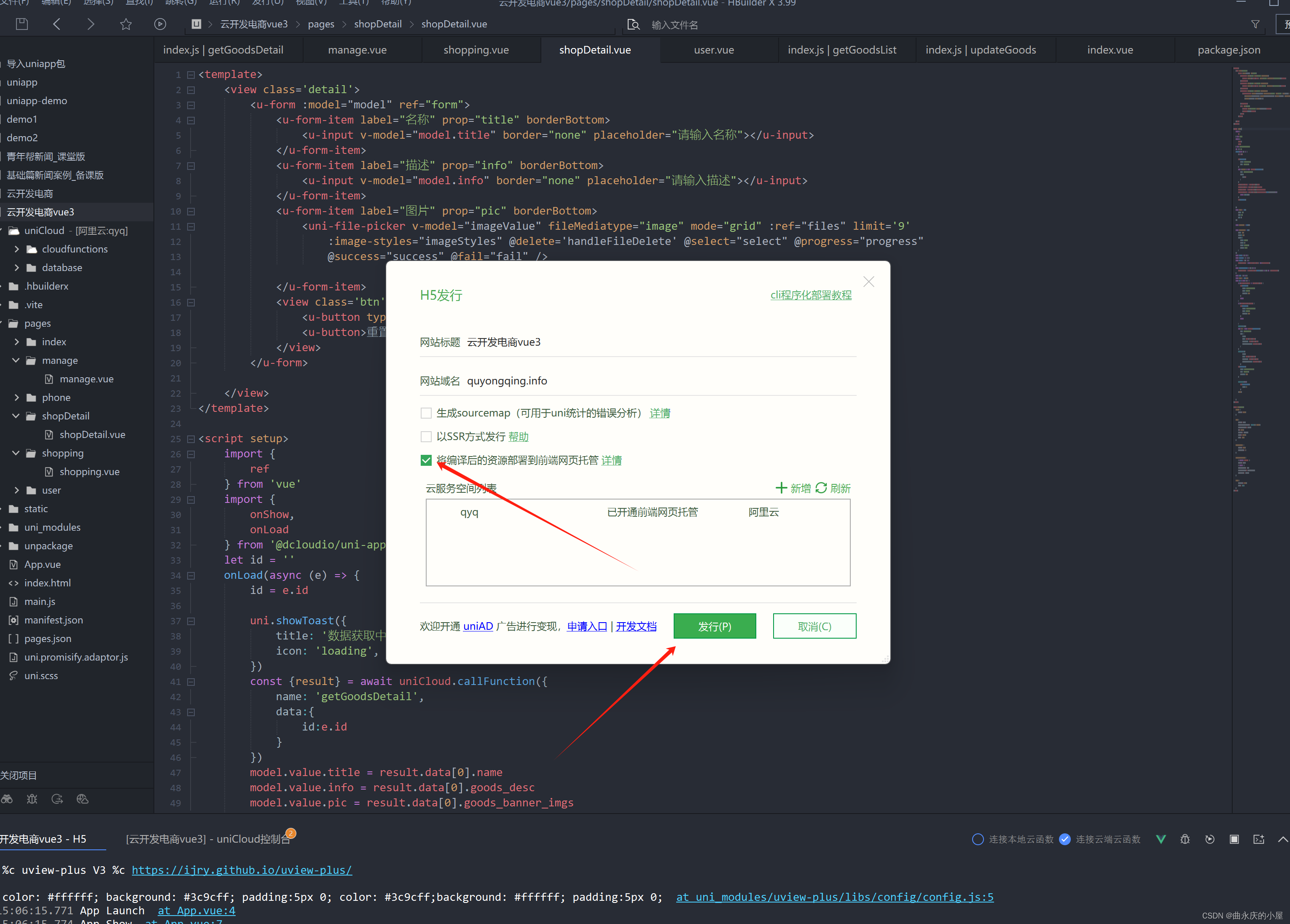Collapse the manage folder
This screenshot has height=924, width=1290.
[x=16, y=360]
